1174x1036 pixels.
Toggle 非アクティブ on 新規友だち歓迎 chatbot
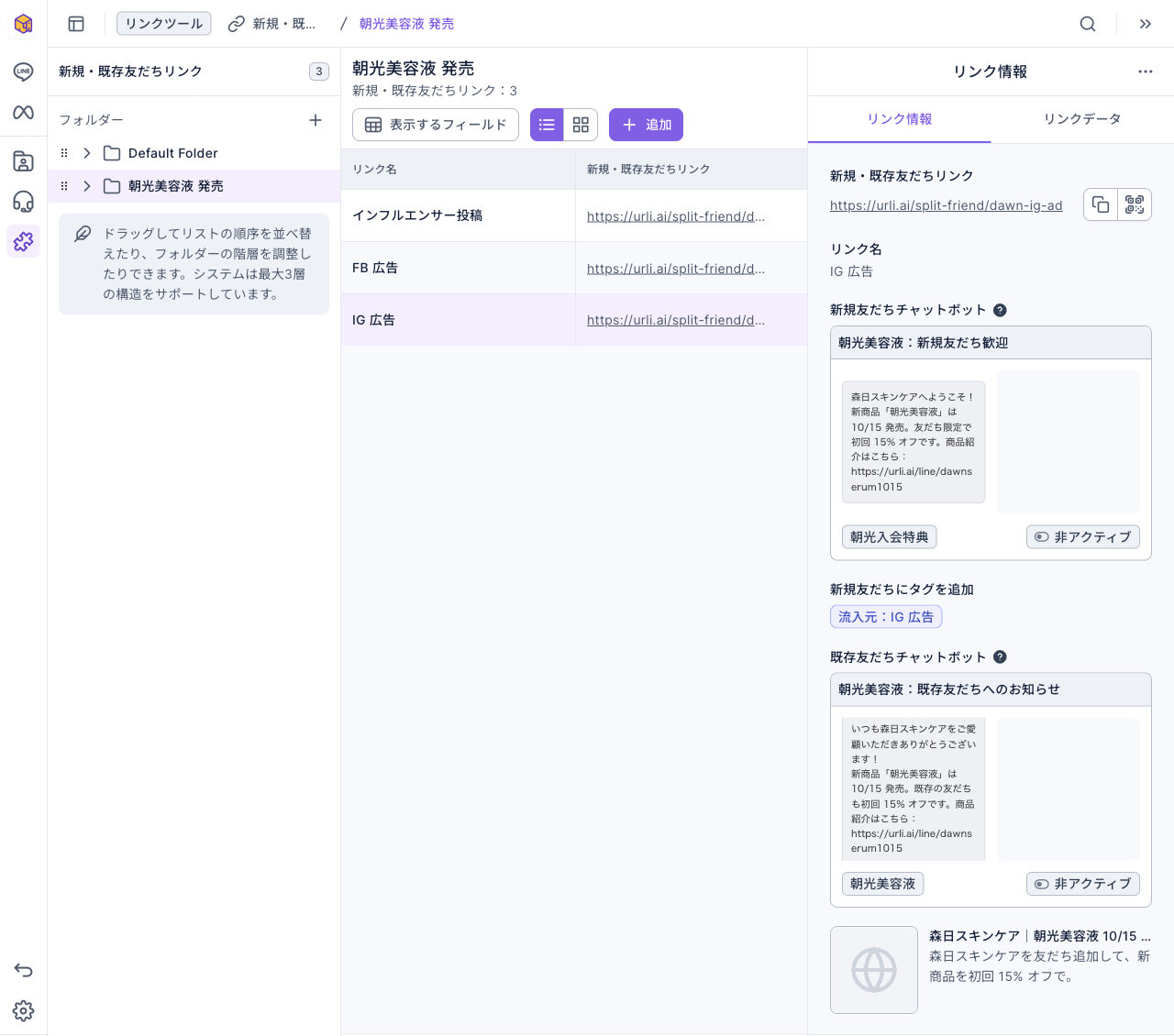pos(1082,537)
